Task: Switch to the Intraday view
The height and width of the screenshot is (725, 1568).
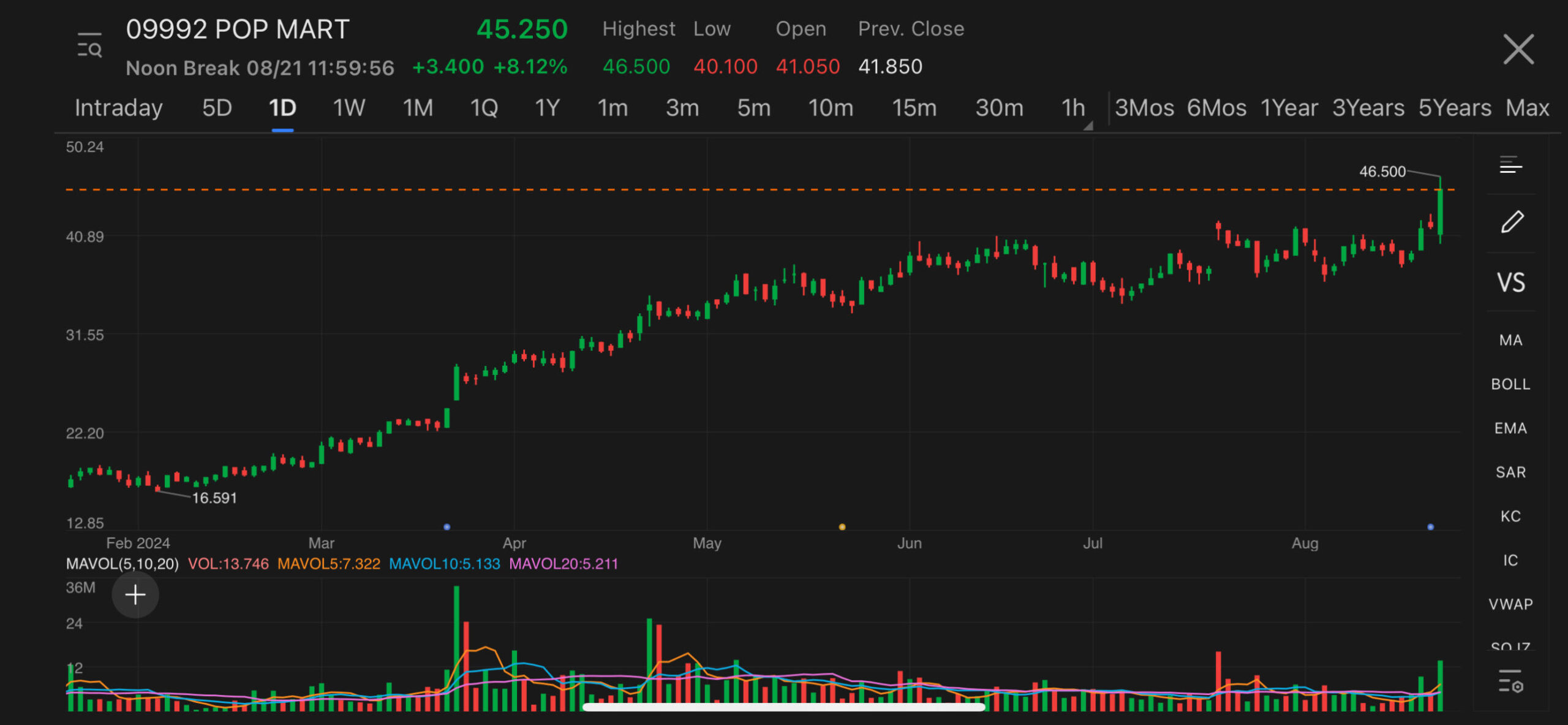Action: [x=118, y=107]
